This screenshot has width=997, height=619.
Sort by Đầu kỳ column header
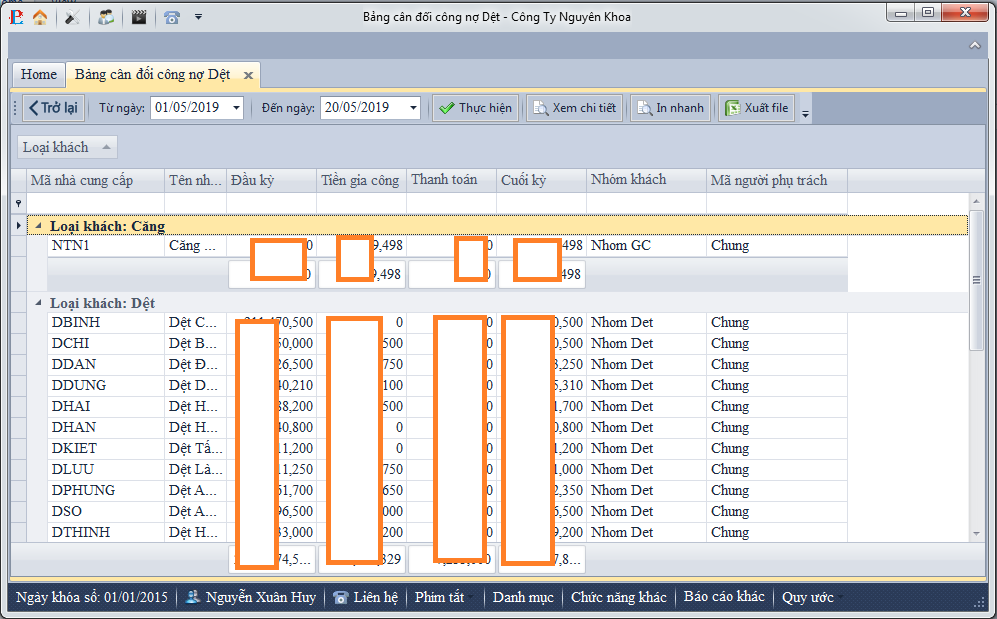click(x=272, y=180)
